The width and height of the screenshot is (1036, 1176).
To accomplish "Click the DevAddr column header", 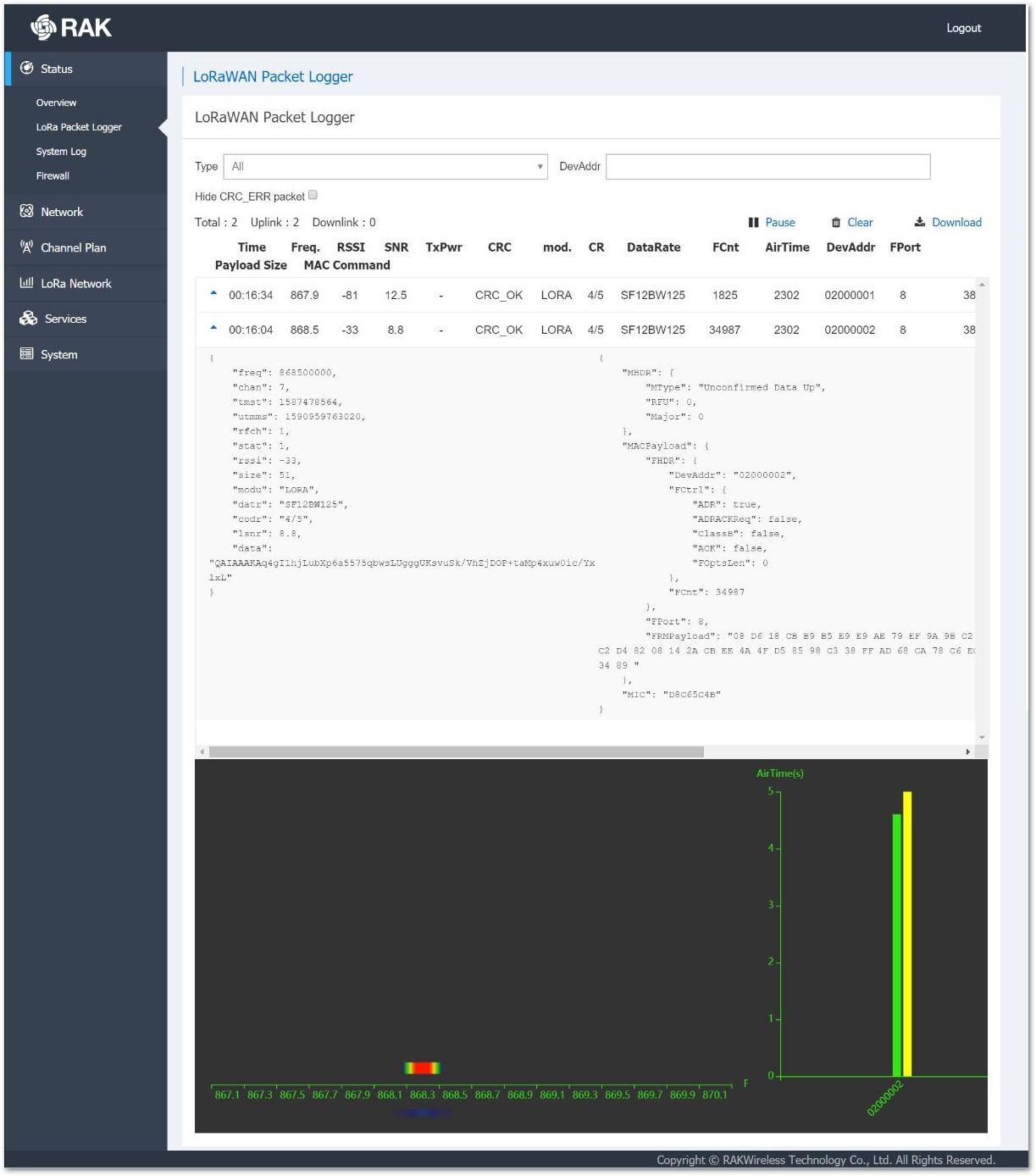I will point(850,247).
